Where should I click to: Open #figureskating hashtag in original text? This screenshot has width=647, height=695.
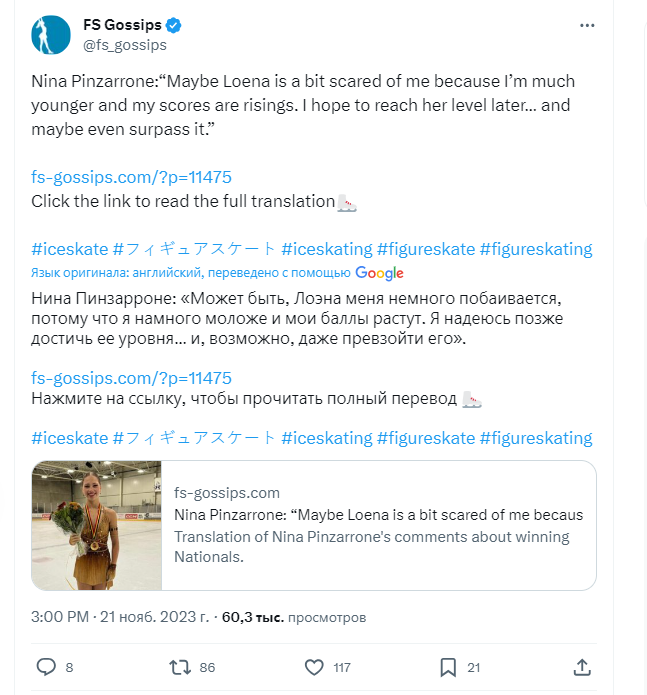pos(536,249)
